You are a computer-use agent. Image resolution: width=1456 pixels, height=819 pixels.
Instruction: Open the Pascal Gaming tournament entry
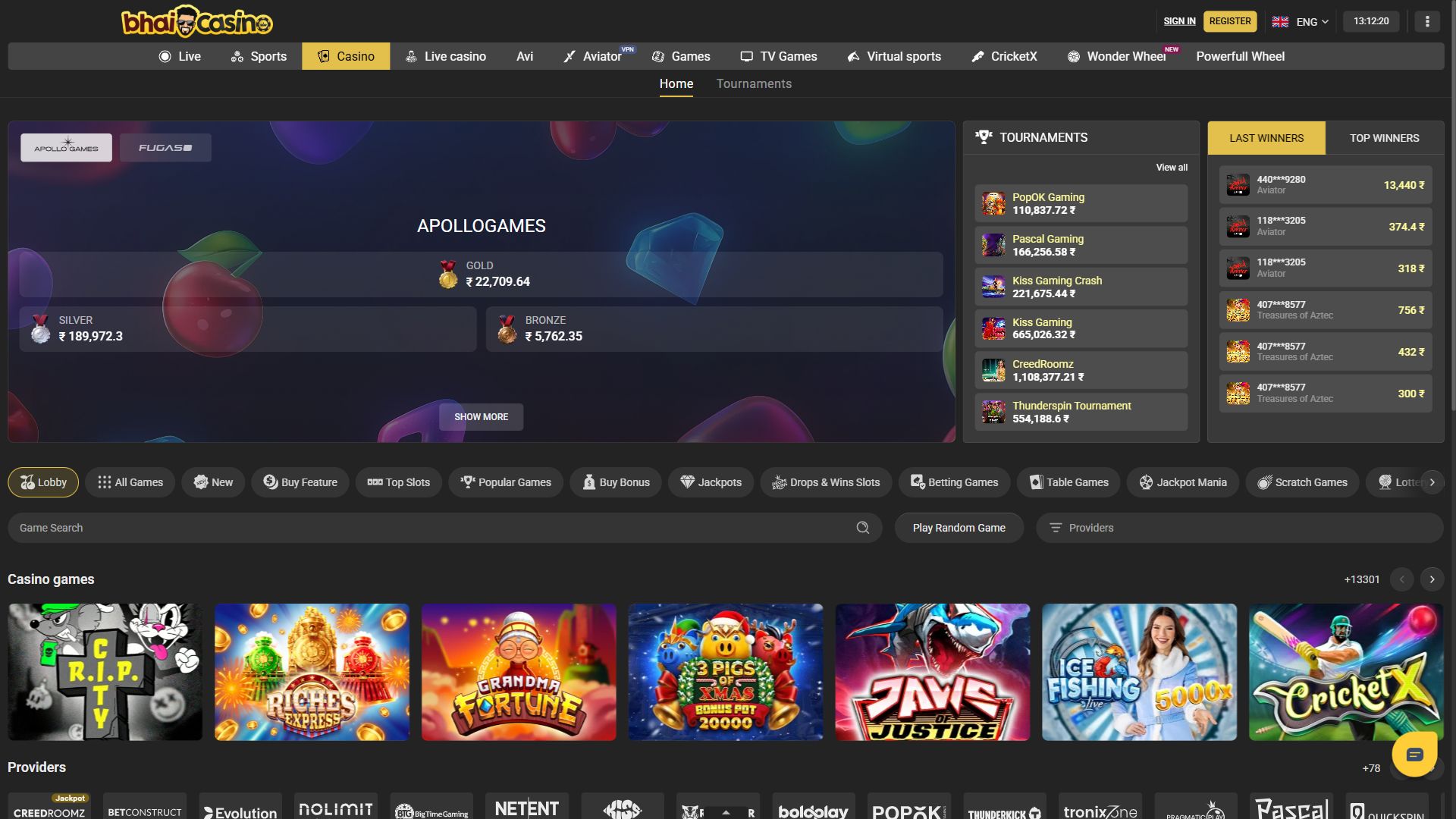1081,245
